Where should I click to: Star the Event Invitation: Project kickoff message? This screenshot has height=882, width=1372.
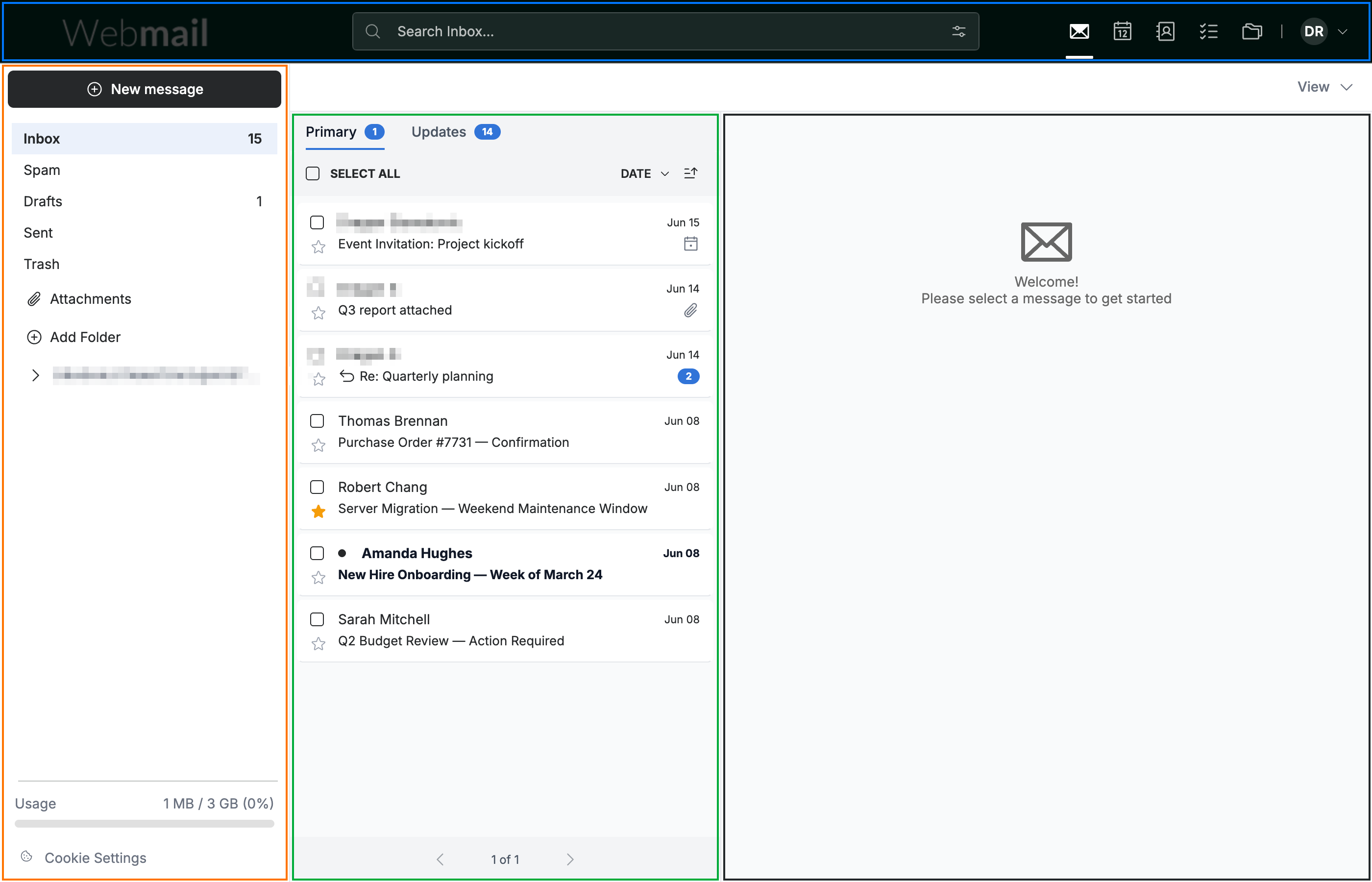[318, 247]
